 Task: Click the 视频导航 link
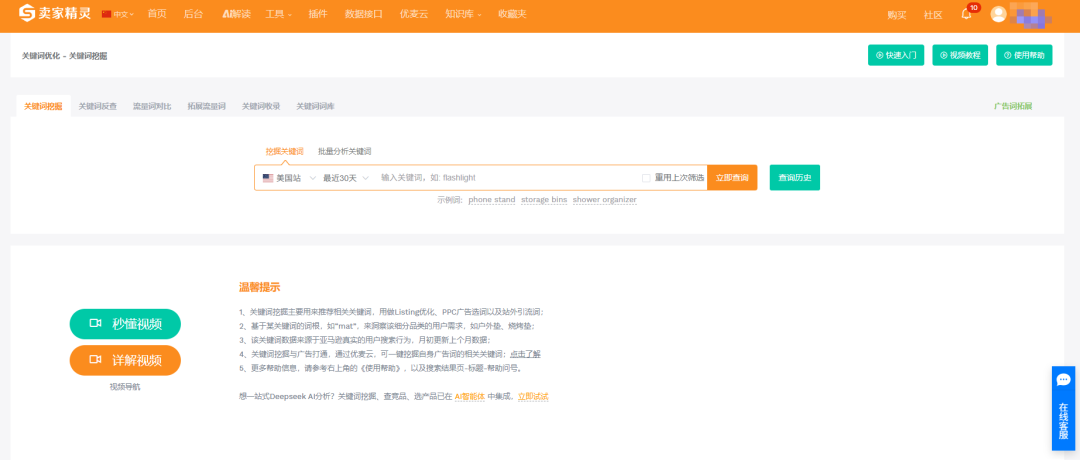click(x=125, y=387)
